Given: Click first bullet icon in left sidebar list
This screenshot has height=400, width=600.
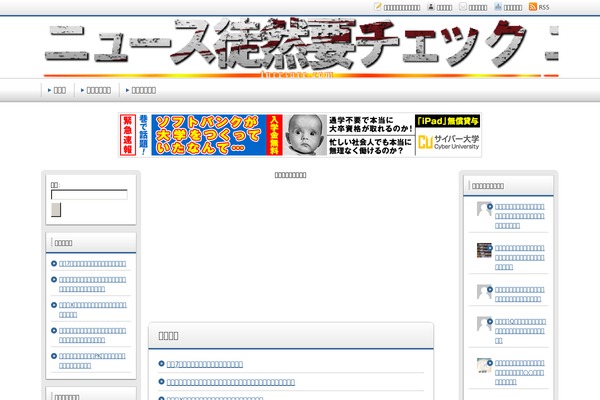Looking at the screenshot, I should [54, 264].
